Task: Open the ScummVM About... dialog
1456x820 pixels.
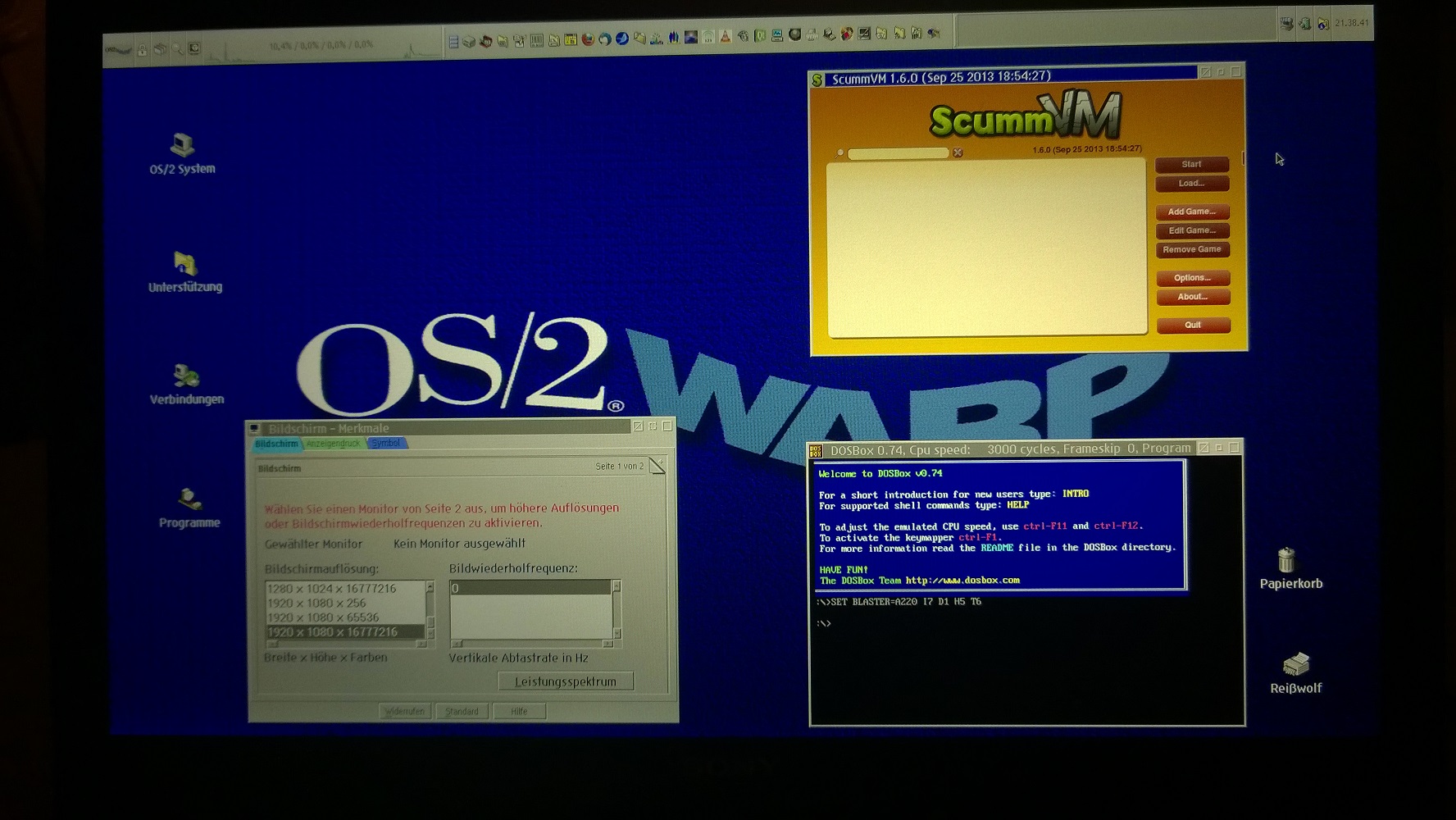Action: click(1193, 297)
